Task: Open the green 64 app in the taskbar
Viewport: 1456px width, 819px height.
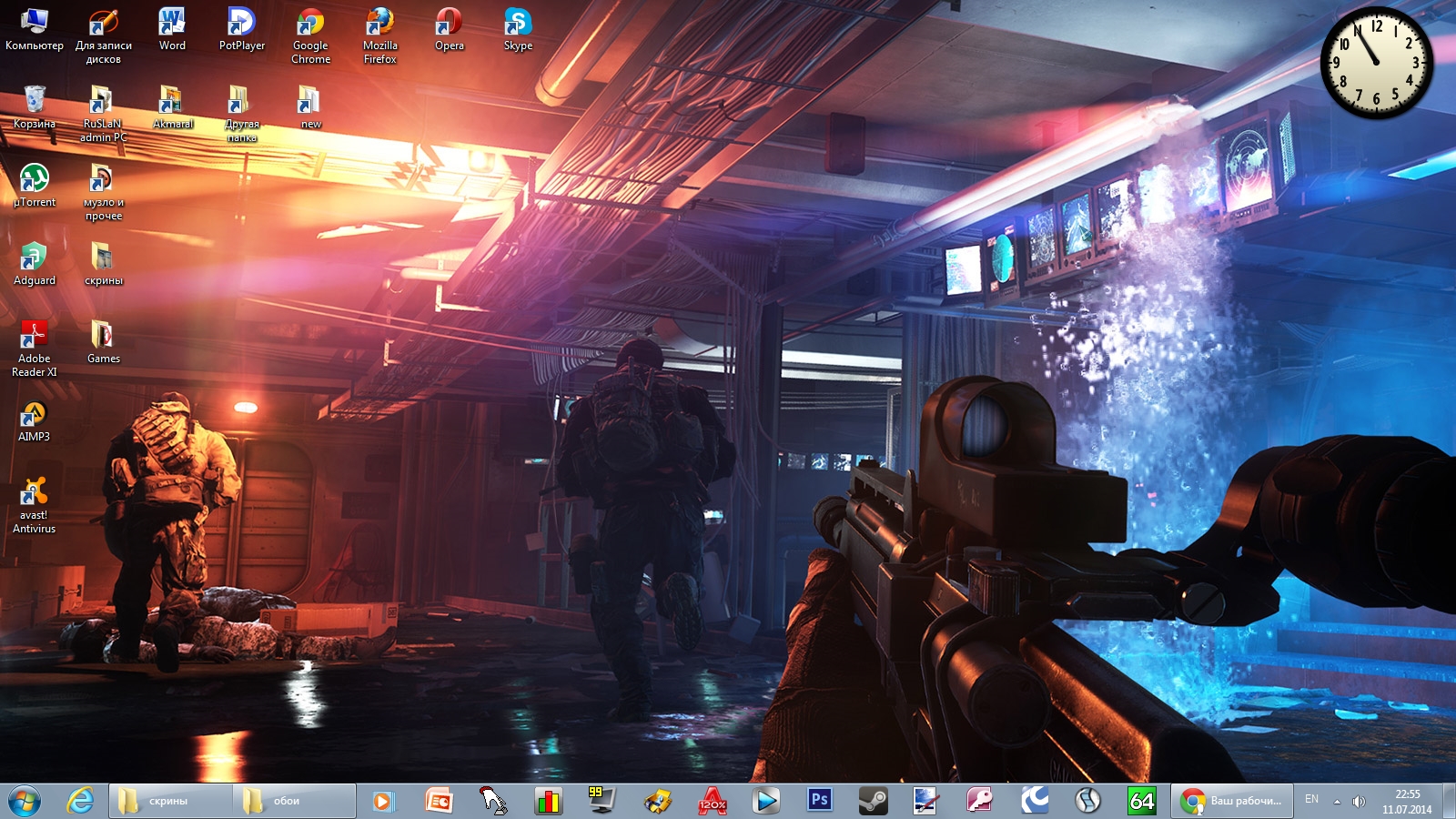Action: tap(1141, 801)
